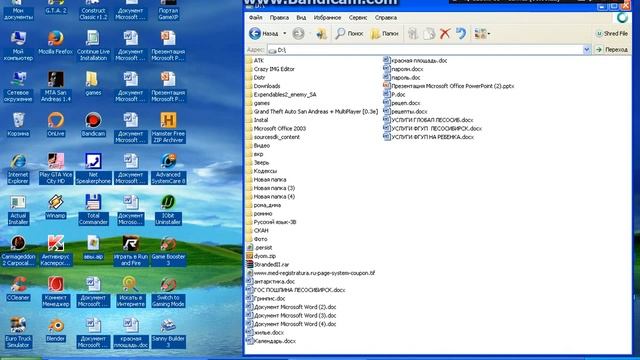
Task: Click the Shred File toolbar button
Action: [x=611, y=33]
